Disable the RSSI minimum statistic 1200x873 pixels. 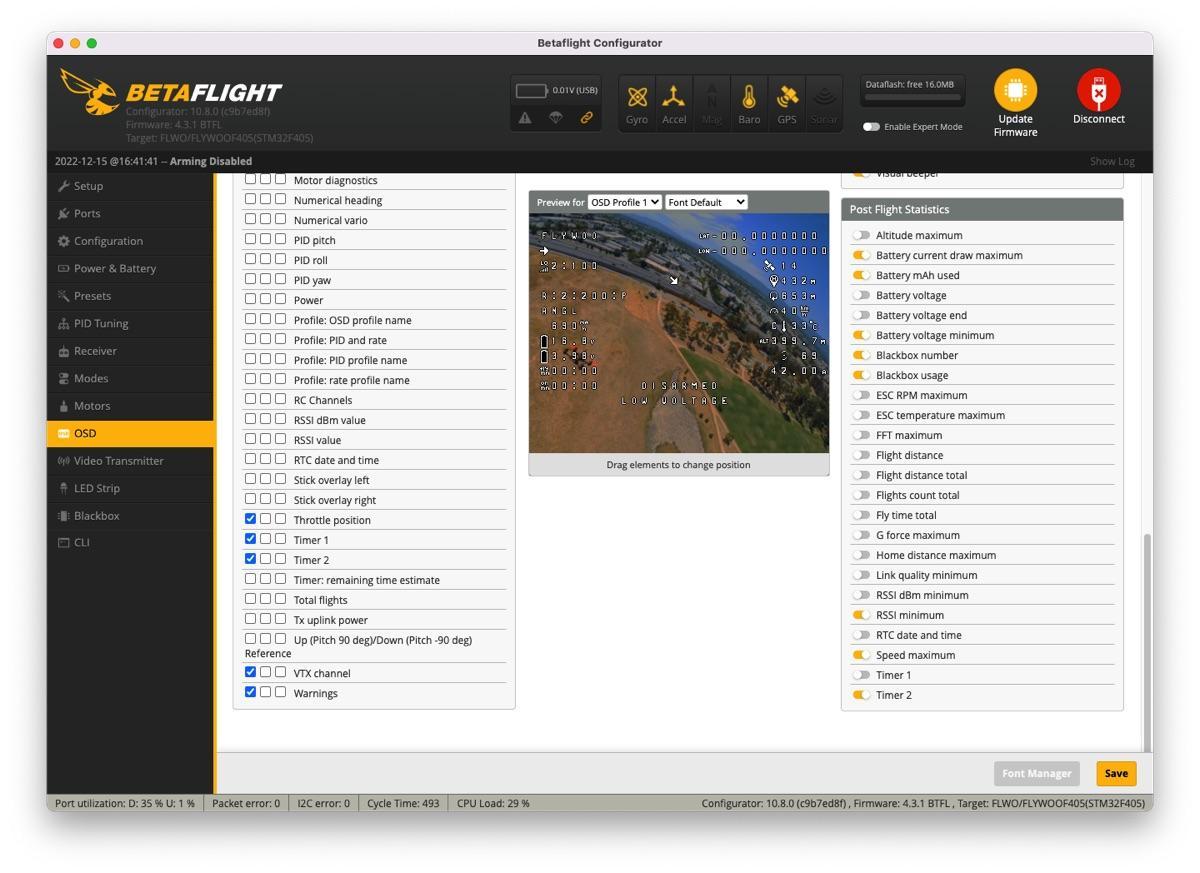(x=861, y=615)
